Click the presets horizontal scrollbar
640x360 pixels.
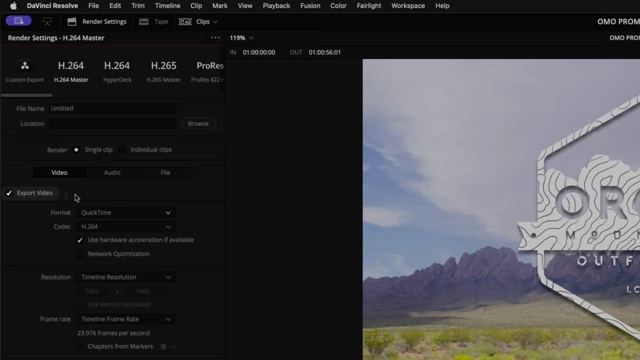pyautogui.click(x=27, y=96)
